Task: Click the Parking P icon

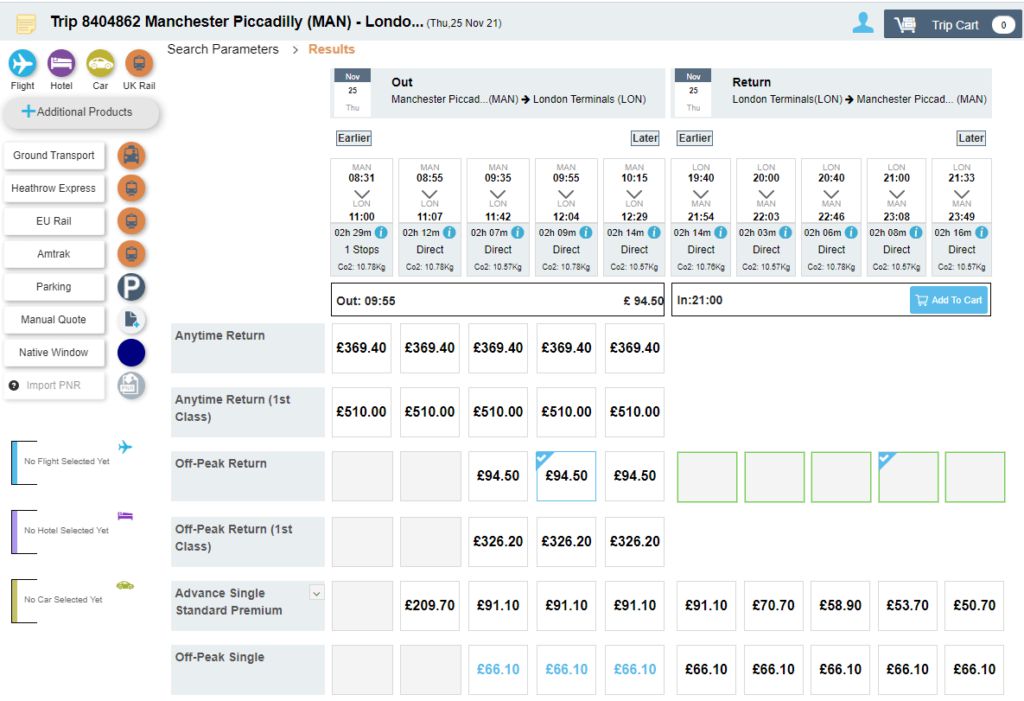Action: pos(131,287)
